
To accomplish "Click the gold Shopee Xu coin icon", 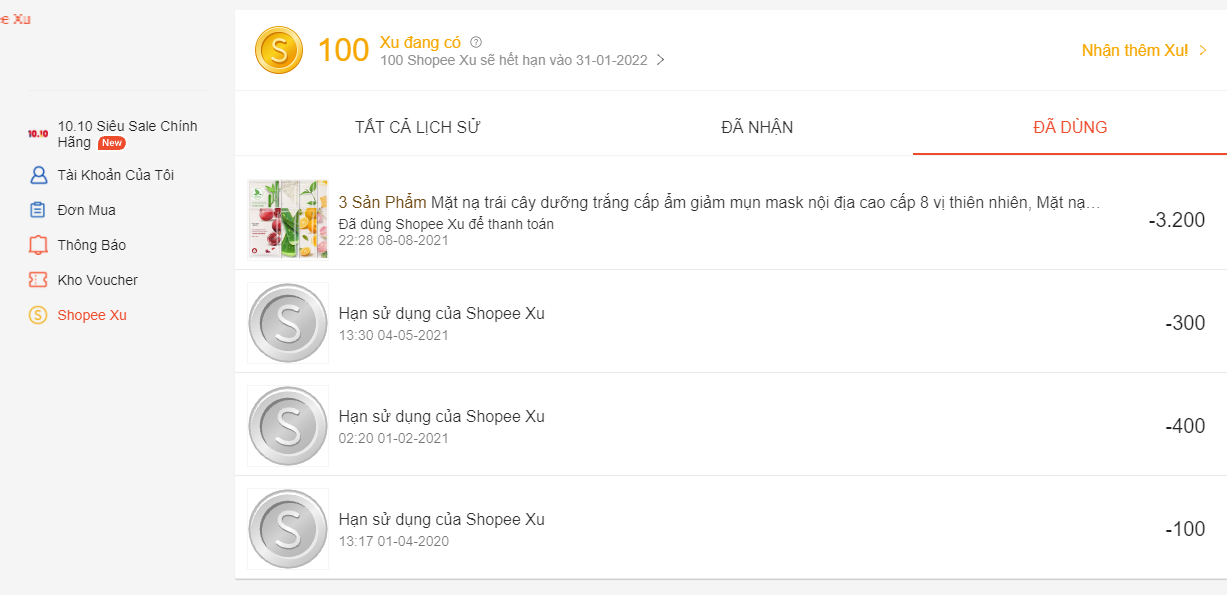I will (279, 50).
